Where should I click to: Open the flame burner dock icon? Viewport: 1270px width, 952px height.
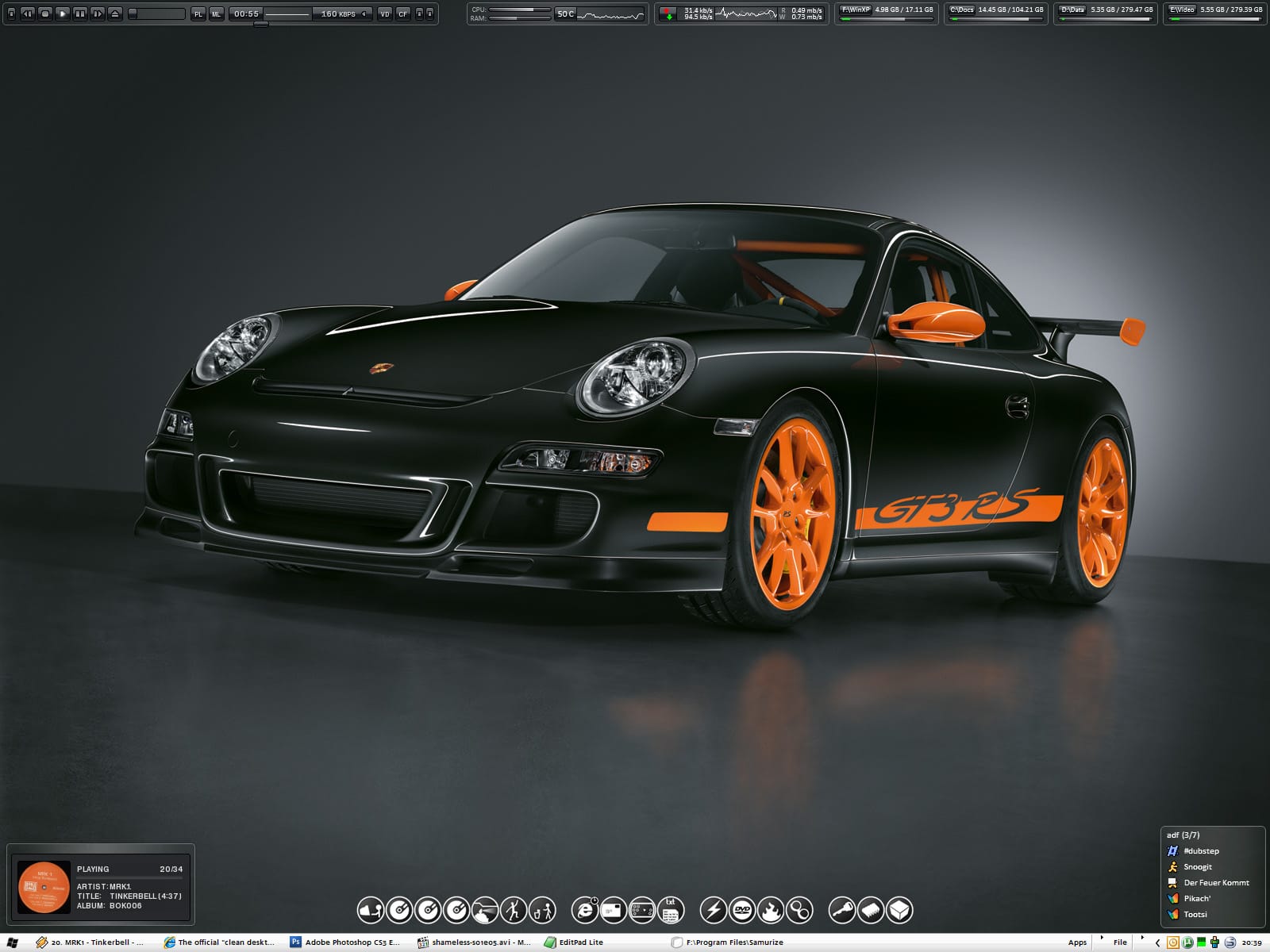pyautogui.click(x=771, y=910)
